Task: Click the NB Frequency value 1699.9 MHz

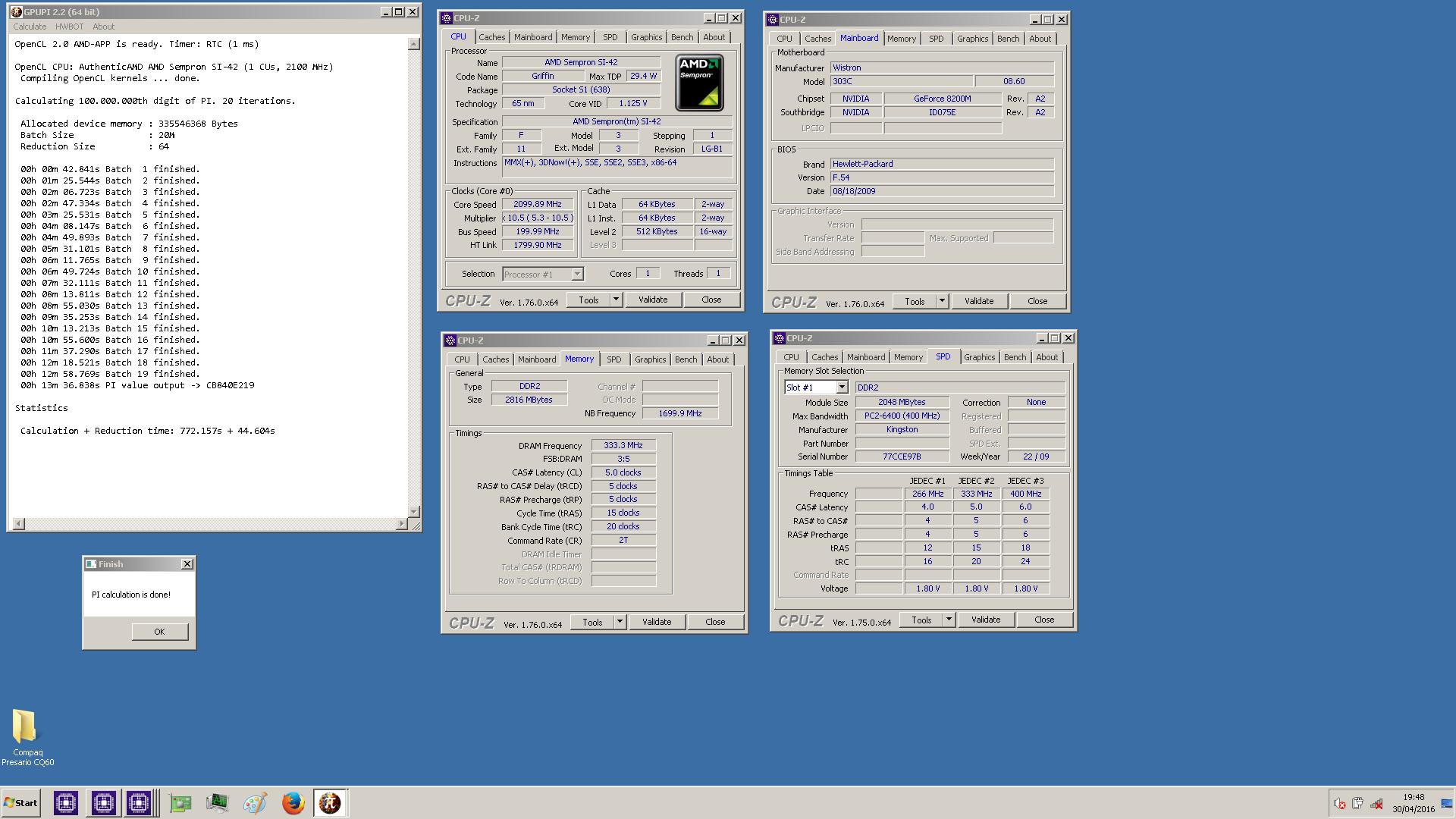Action: tap(680, 413)
